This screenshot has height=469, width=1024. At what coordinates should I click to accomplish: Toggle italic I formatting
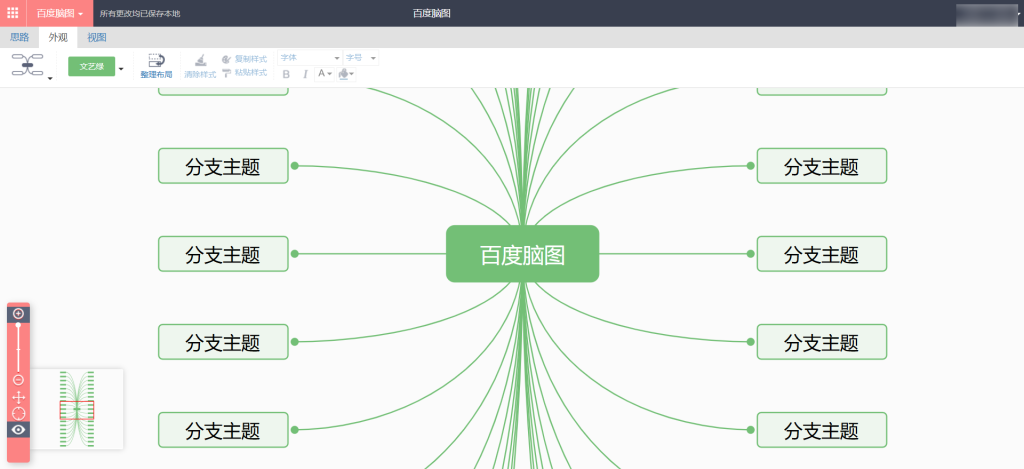[305, 74]
